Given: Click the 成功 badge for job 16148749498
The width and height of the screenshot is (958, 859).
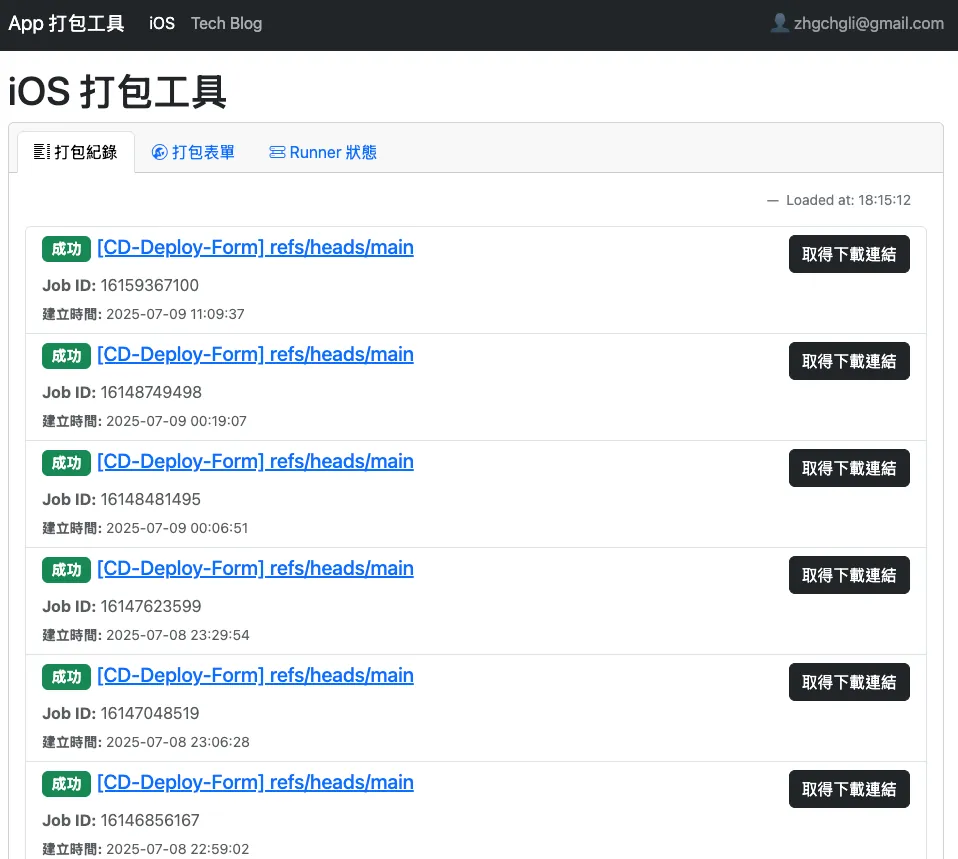Looking at the screenshot, I should pyautogui.click(x=66, y=356).
